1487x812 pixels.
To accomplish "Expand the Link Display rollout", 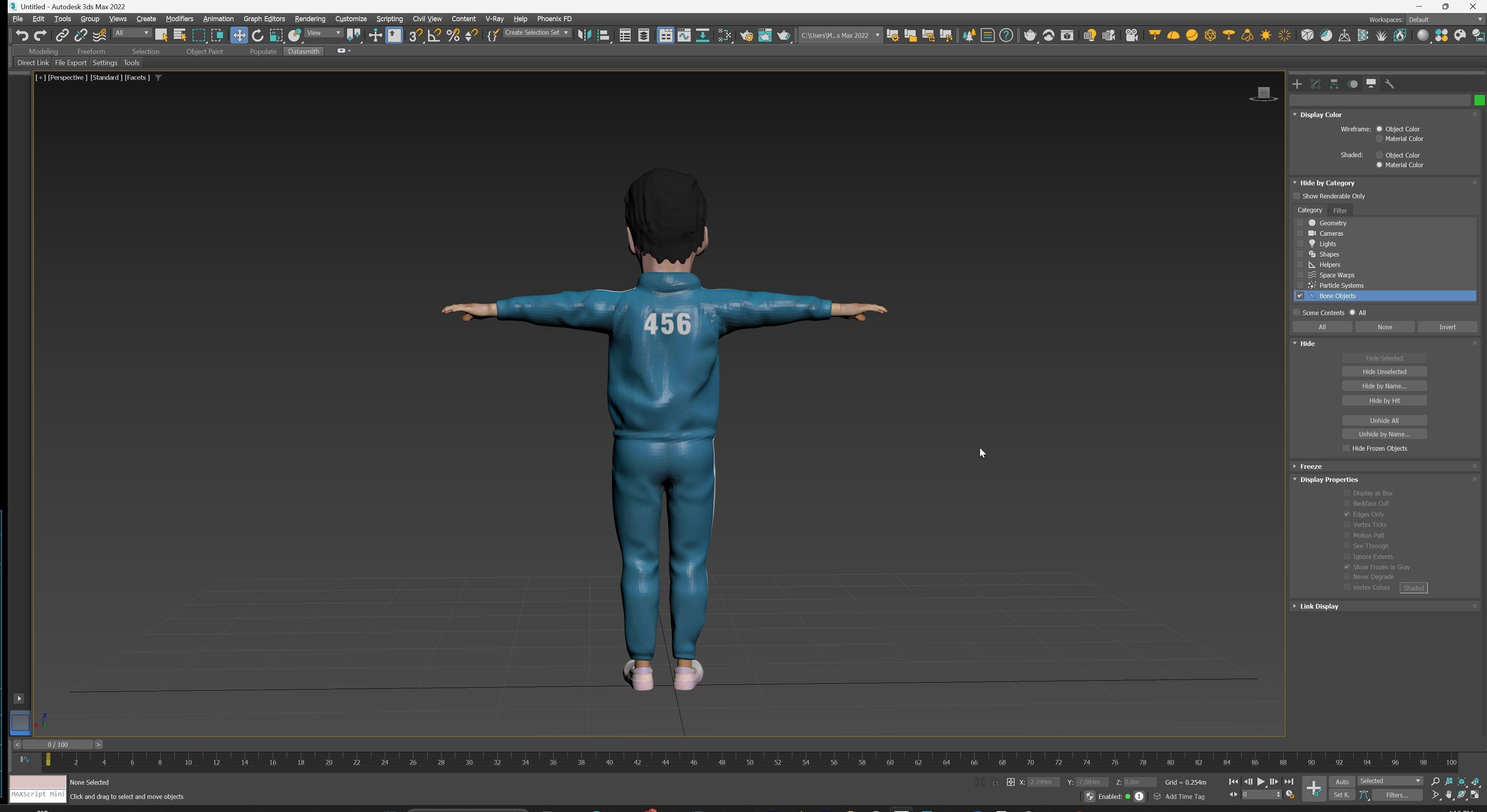I will pyautogui.click(x=1318, y=606).
